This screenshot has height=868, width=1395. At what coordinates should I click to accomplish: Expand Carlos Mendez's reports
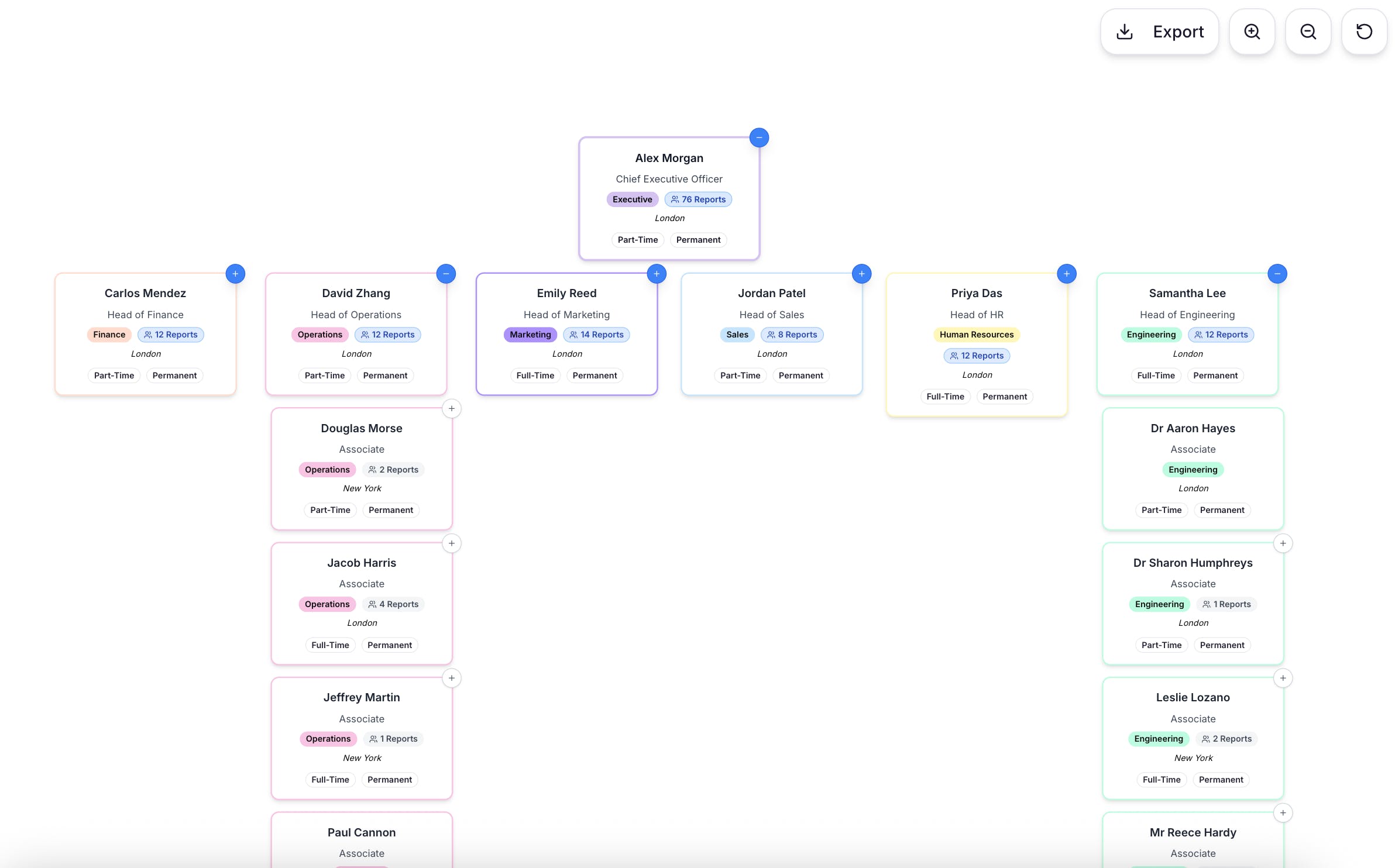coord(235,274)
